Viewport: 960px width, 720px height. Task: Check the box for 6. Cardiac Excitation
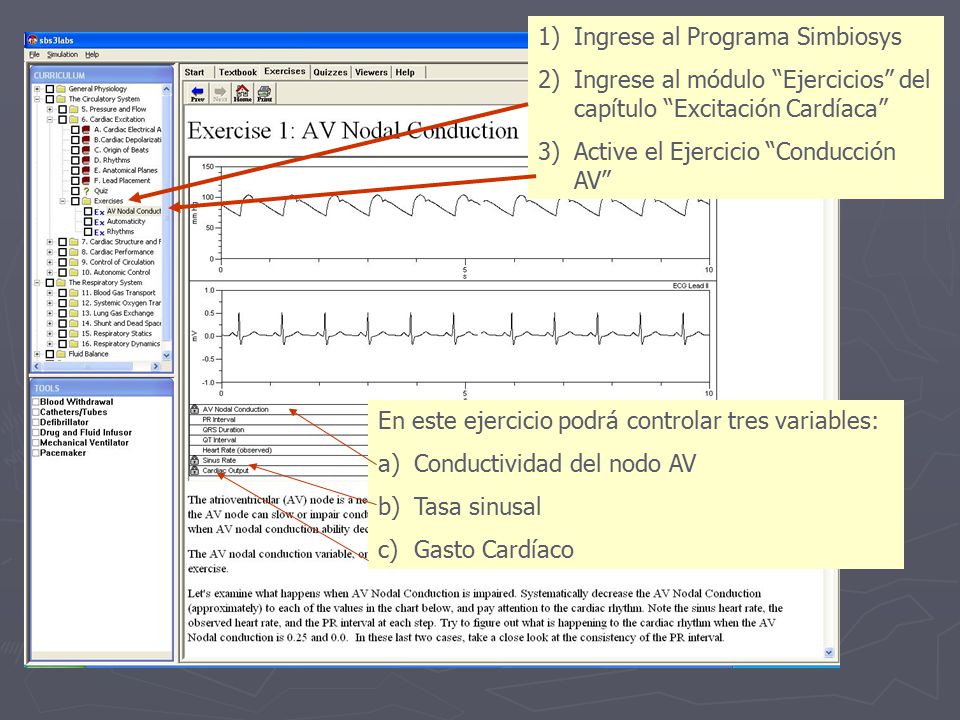point(62,119)
